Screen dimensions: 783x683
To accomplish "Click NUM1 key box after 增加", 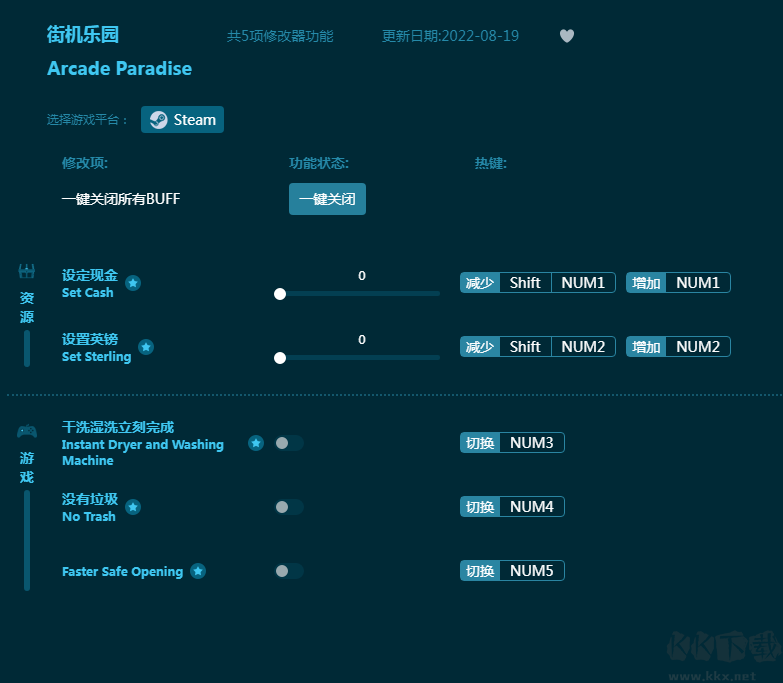I will tap(698, 283).
